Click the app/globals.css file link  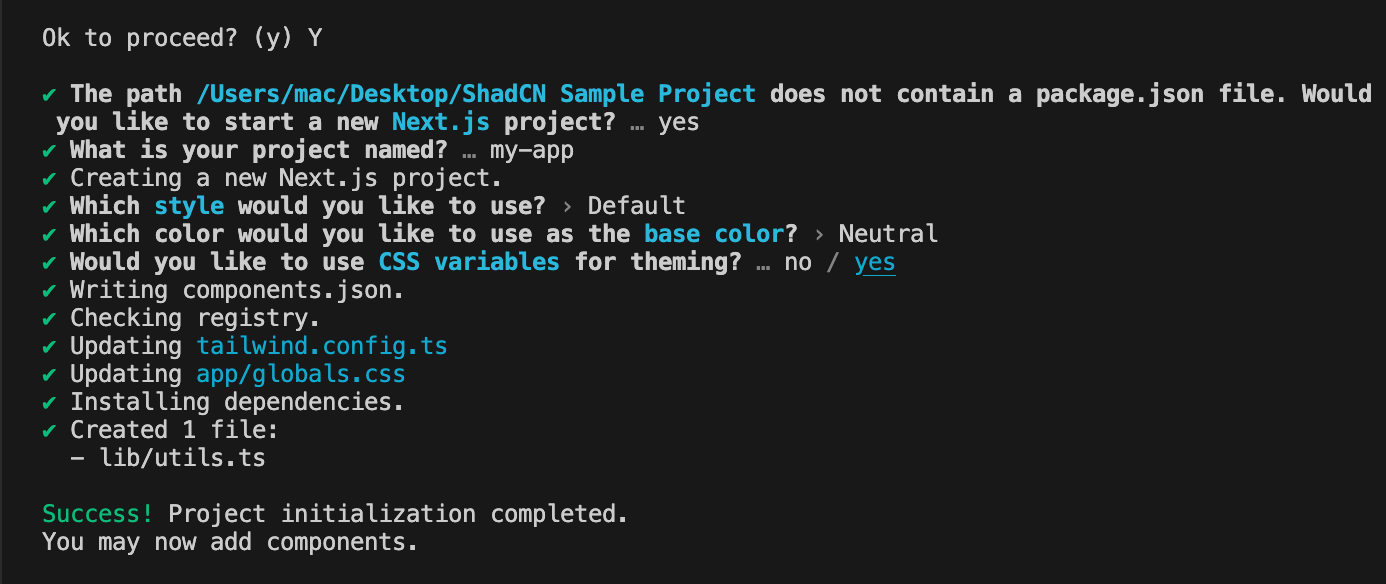click(x=301, y=374)
